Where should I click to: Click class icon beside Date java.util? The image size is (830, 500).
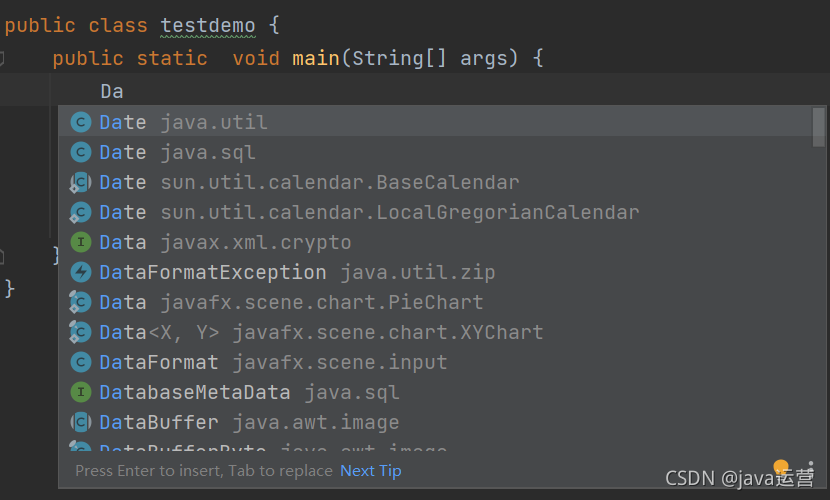81,122
